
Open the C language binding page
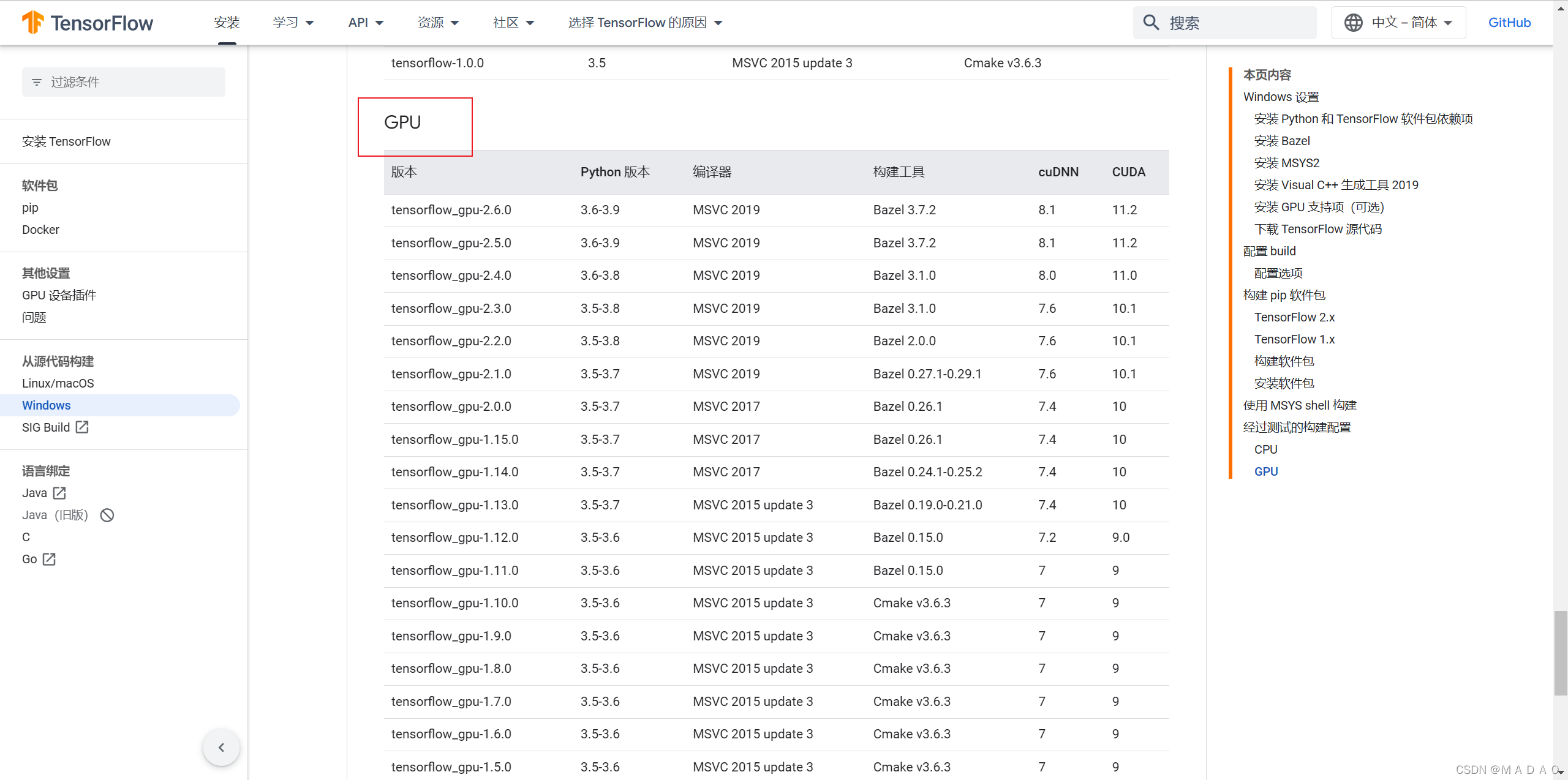coord(26,537)
